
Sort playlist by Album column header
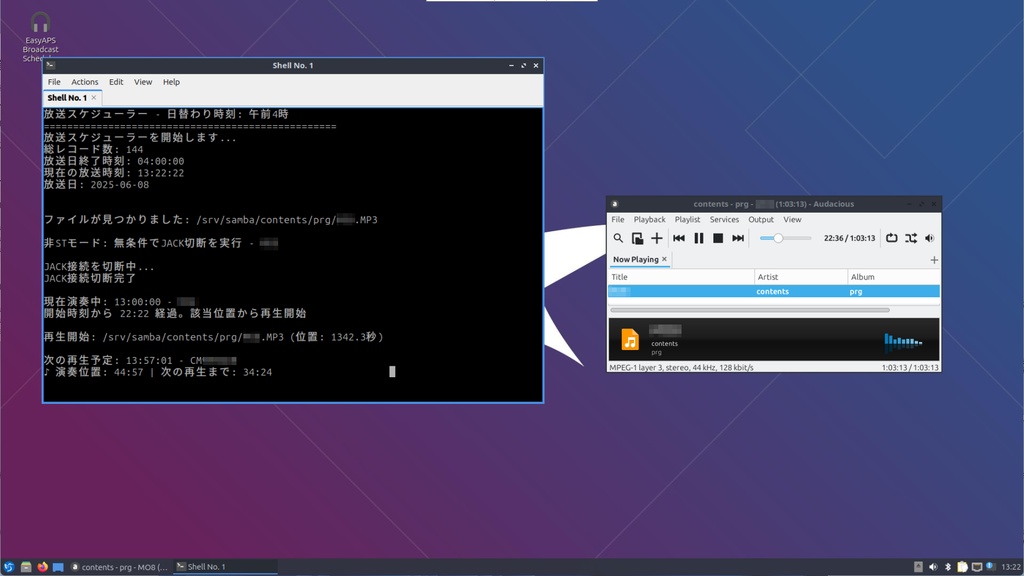coord(893,277)
